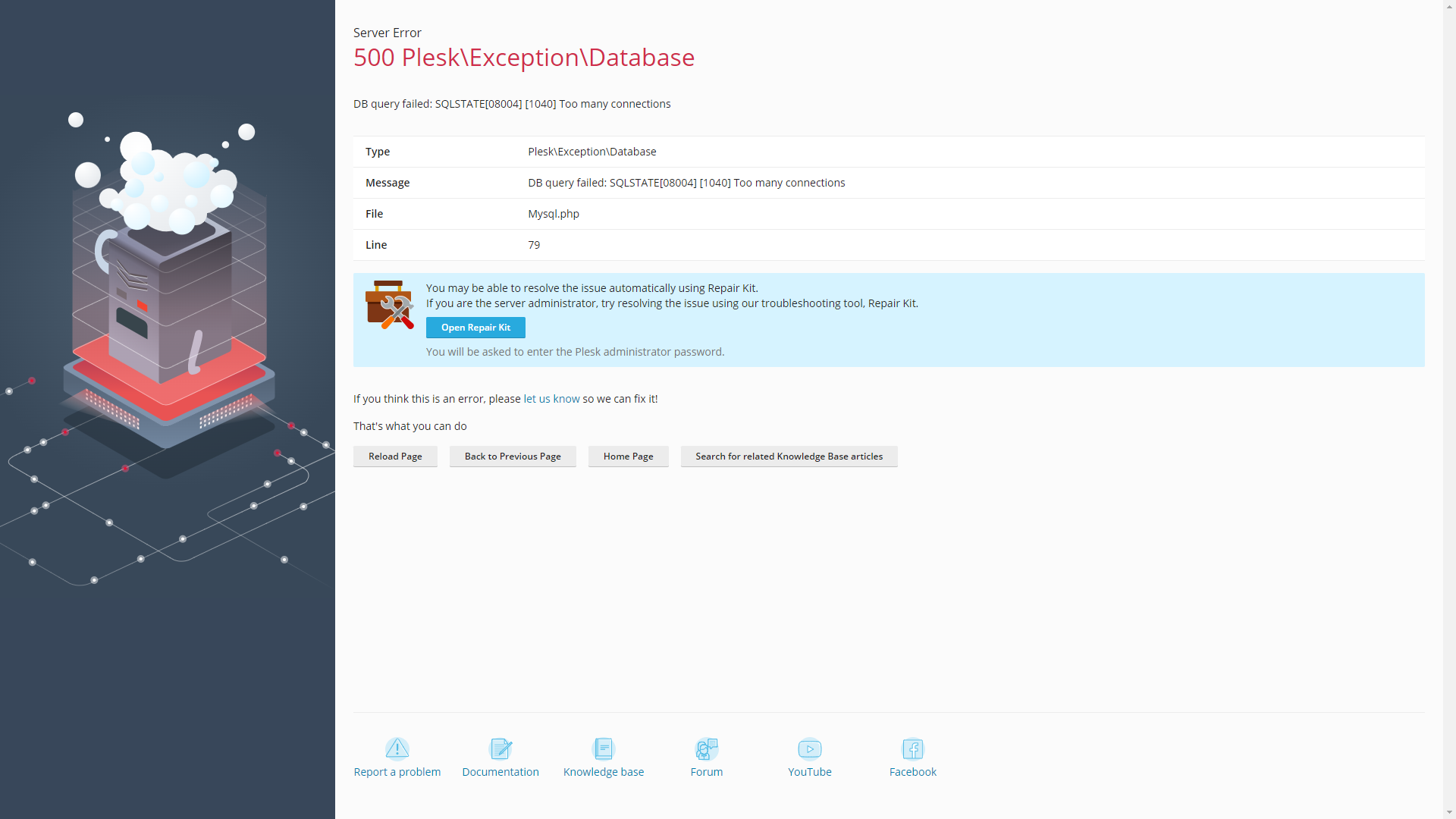1456x819 pixels.
Task: Click the Repair Kit toolbox icon
Action: [390, 305]
